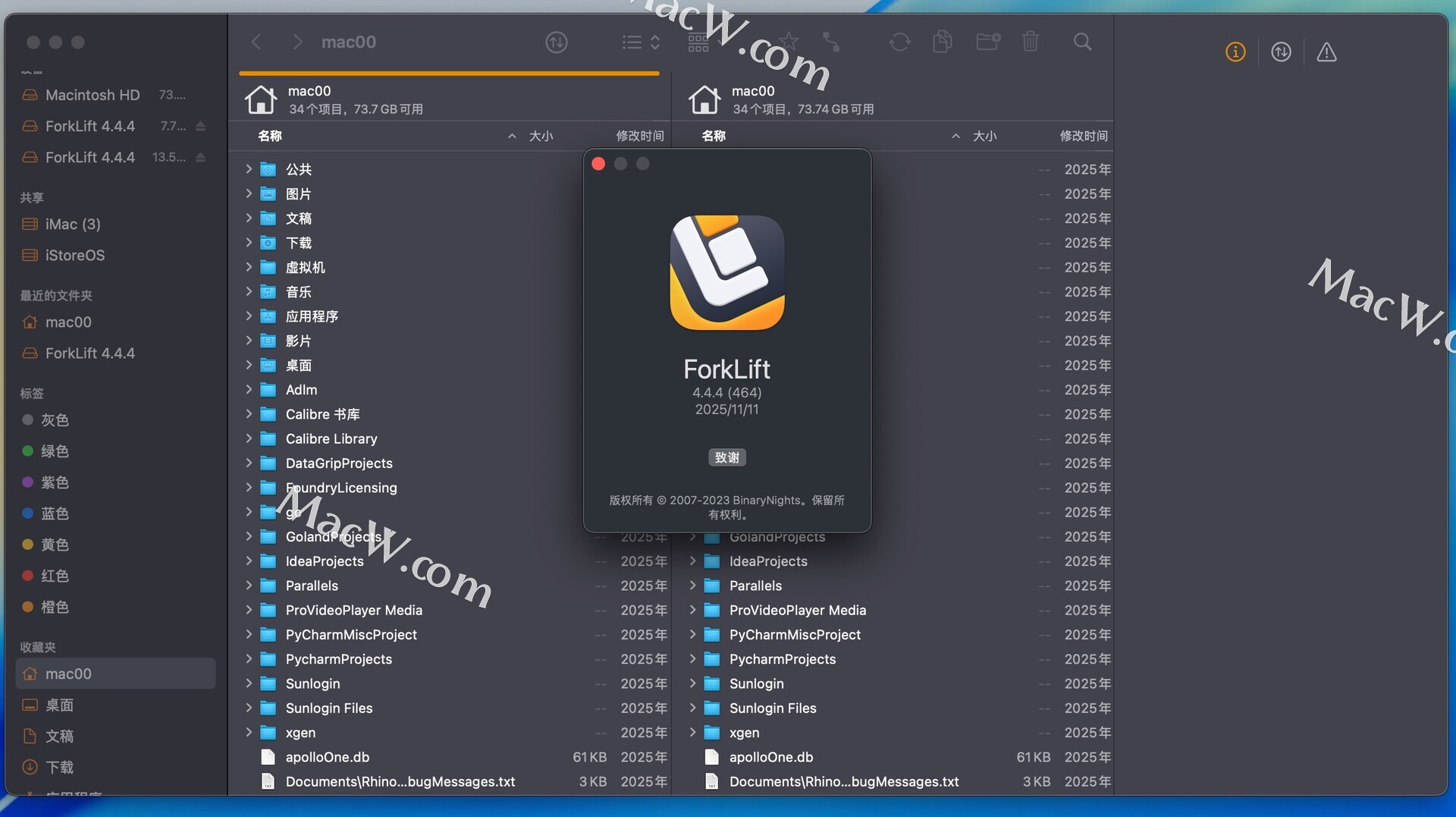Open Macintosh HD in the sidebar
Viewport: 1456px width, 817px height.
(x=92, y=96)
